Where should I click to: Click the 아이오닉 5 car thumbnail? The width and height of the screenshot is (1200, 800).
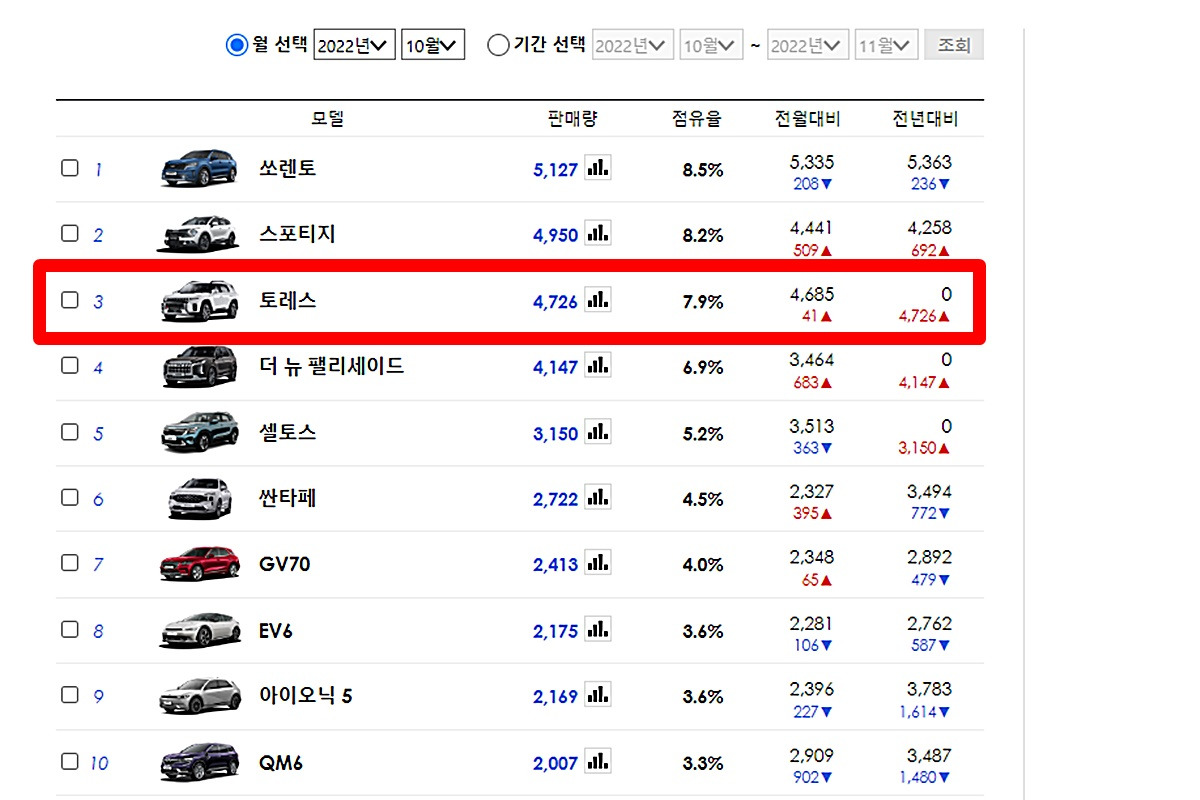(199, 697)
